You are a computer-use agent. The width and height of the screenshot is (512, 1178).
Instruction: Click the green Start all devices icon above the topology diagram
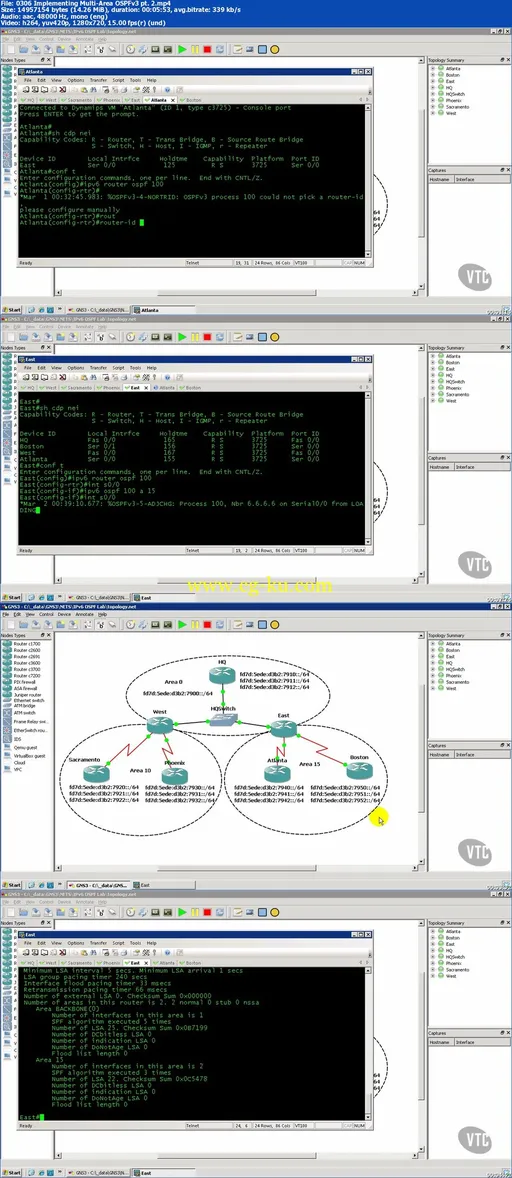pos(182,624)
